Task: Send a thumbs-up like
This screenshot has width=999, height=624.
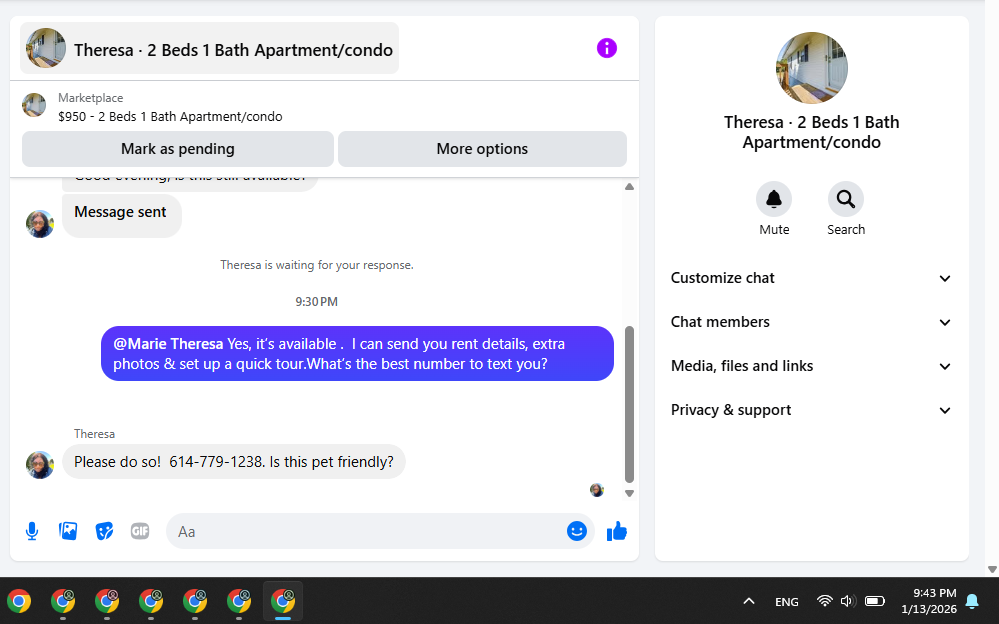Action: [617, 531]
